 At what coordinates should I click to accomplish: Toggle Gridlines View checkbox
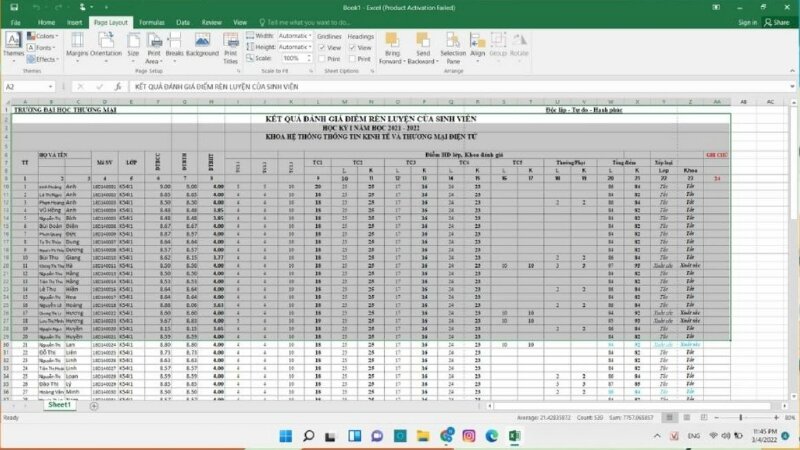[x=322, y=47]
